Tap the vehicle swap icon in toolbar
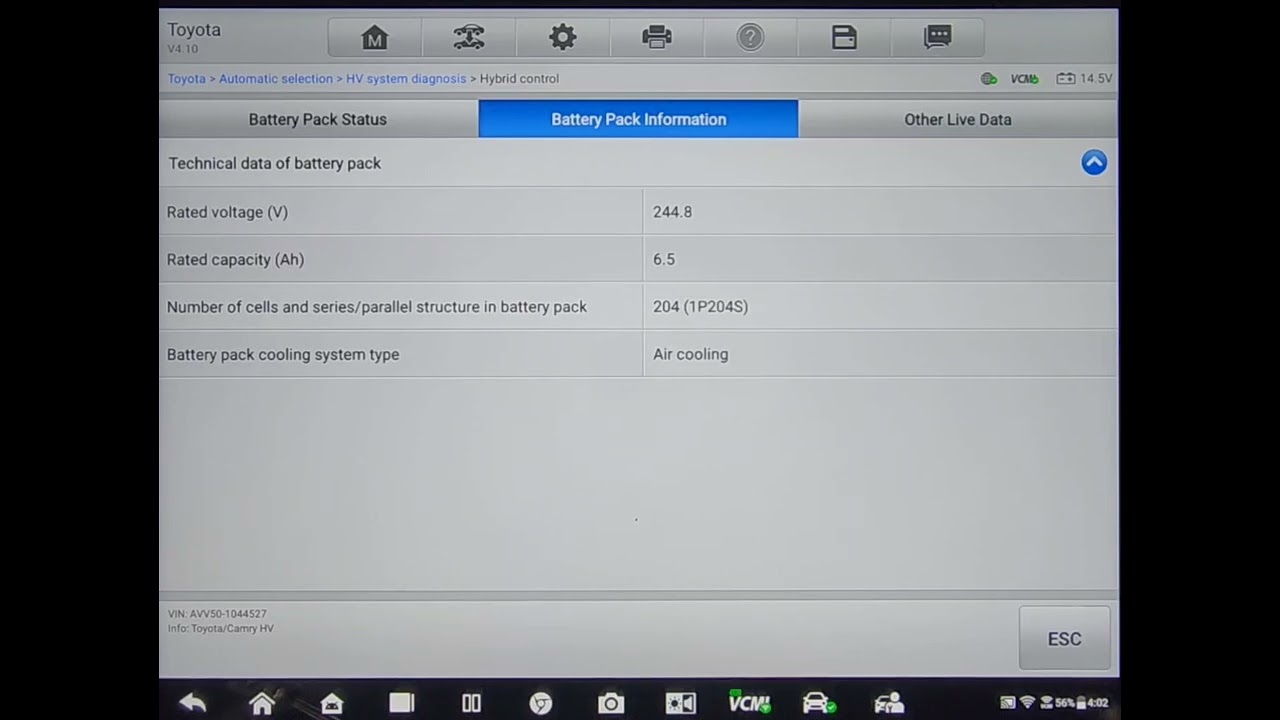Image resolution: width=1280 pixels, height=720 pixels. pyautogui.click(x=469, y=38)
